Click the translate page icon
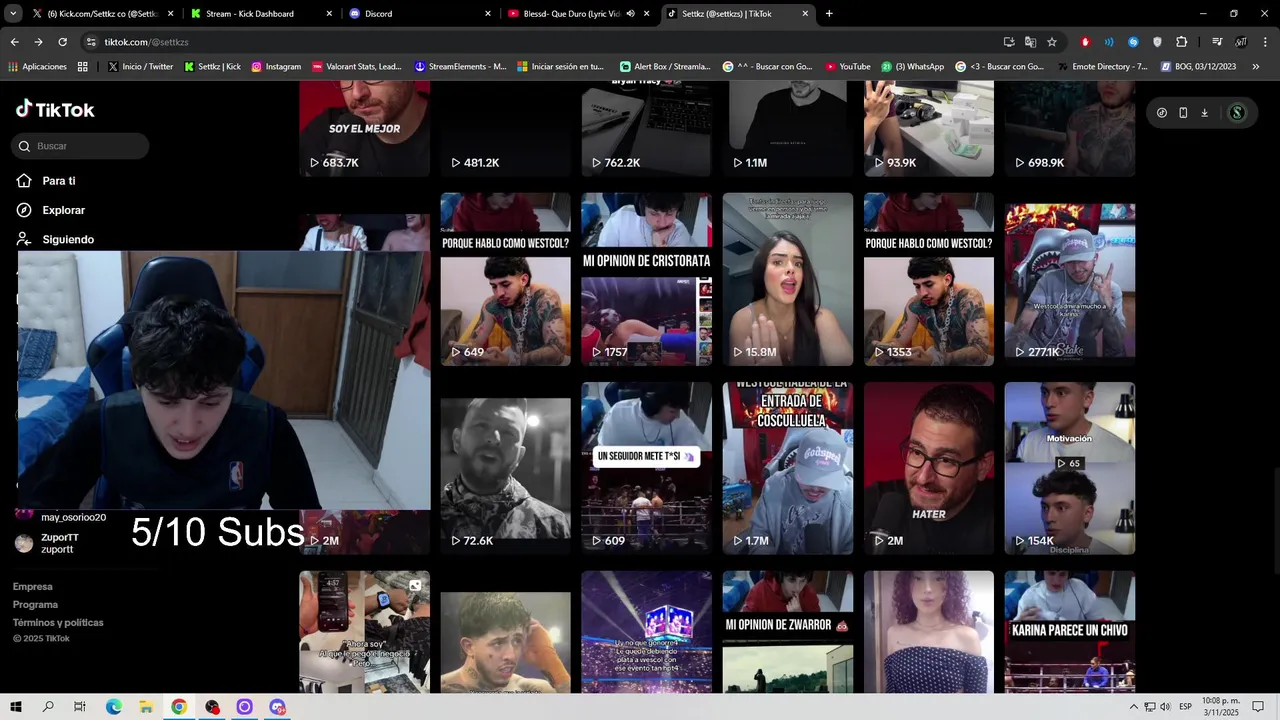Screen dimensions: 1280x720 (1030, 42)
